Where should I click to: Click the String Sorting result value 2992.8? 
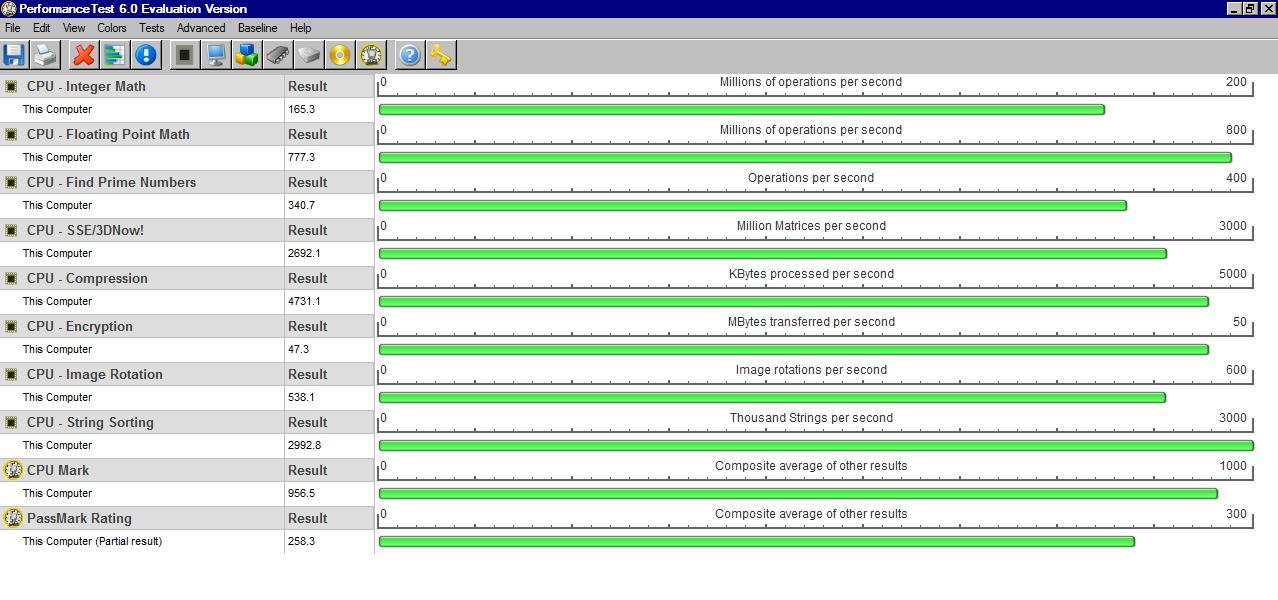(x=304, y=445)
